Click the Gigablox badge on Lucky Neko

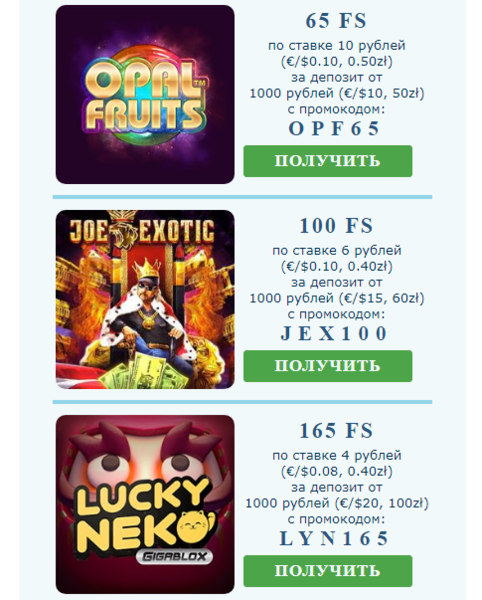point(174,556)
